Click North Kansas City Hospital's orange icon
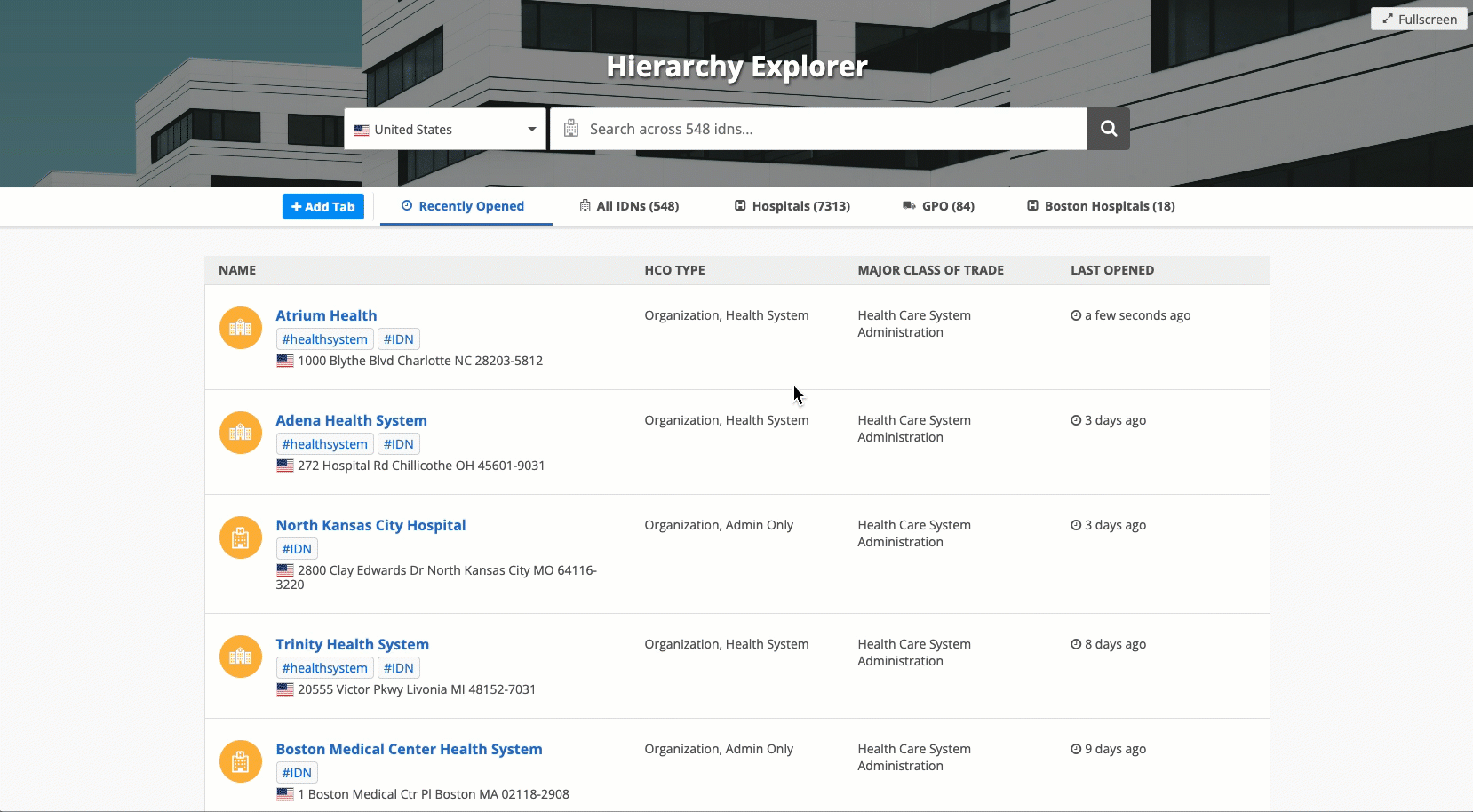 [x=241, y=537]
